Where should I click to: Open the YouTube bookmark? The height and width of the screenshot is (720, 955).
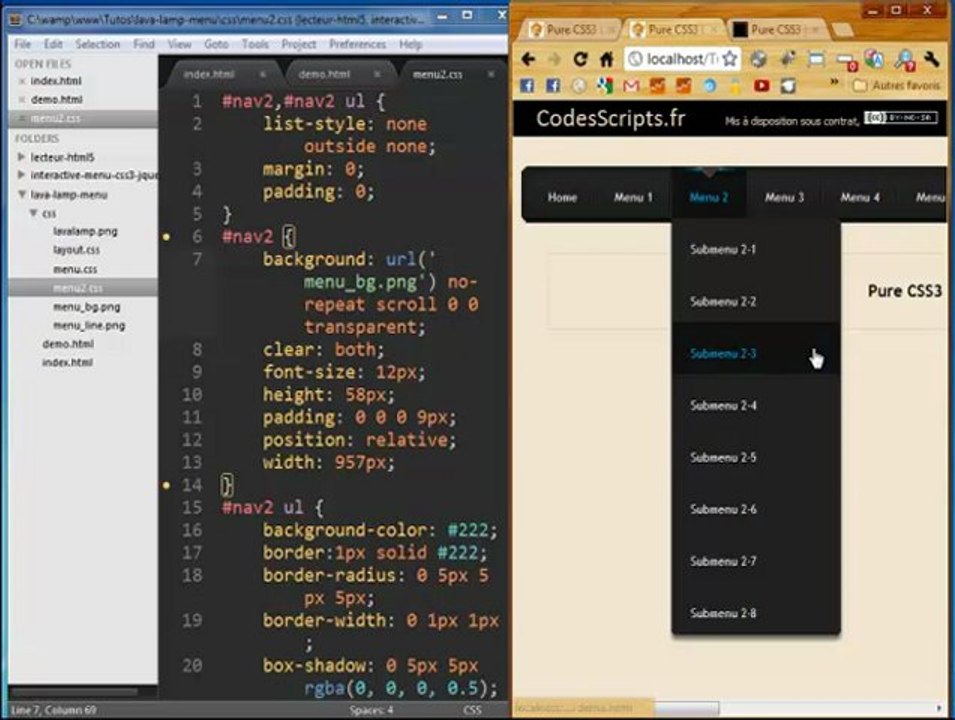coord(761,86)
